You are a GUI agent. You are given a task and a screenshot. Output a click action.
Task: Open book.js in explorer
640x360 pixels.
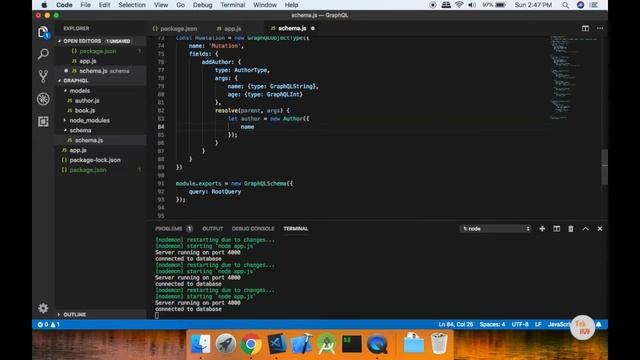pos(84,110)
